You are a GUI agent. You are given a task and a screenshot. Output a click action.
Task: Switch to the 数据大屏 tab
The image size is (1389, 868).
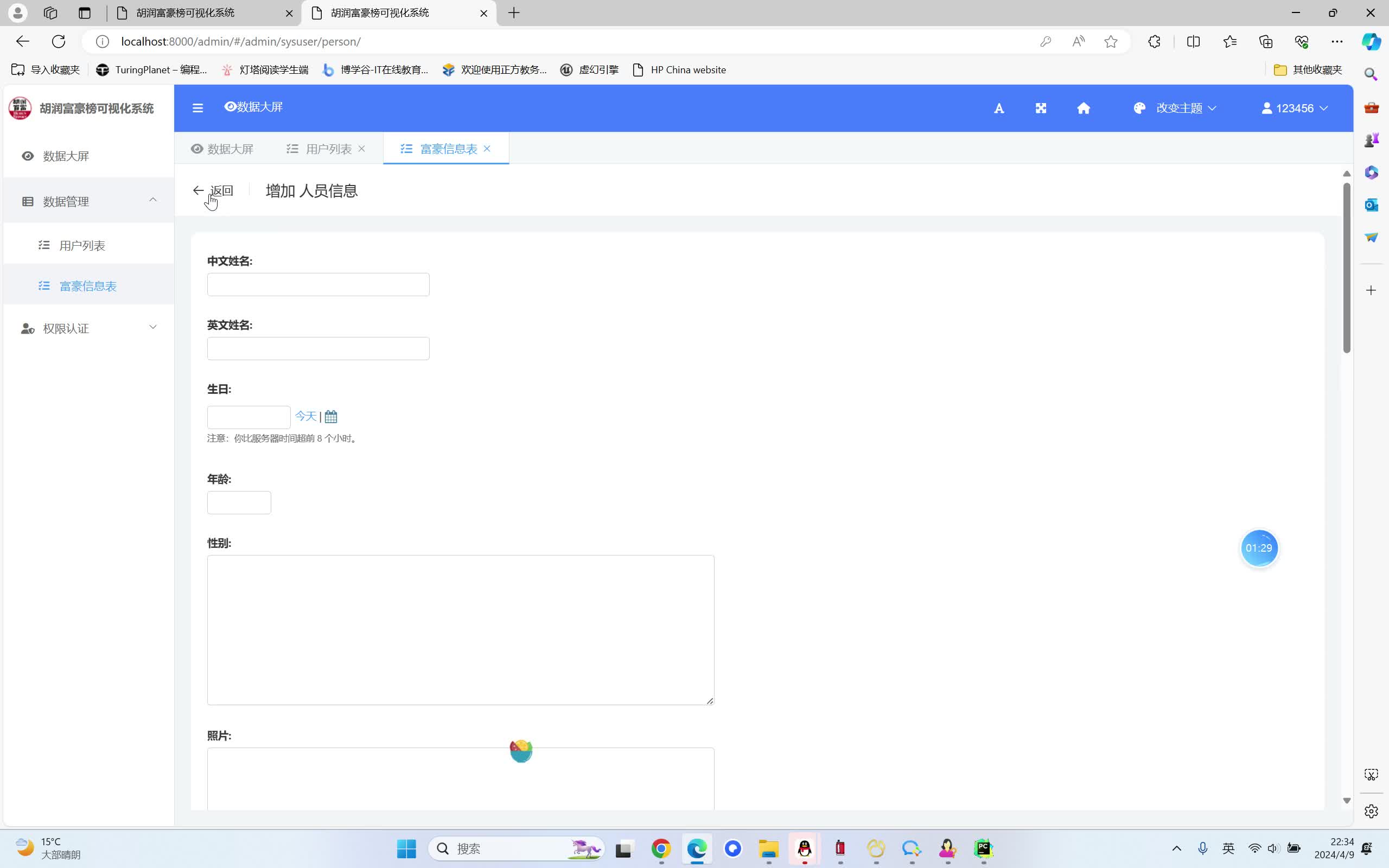[x=222, y=149]
